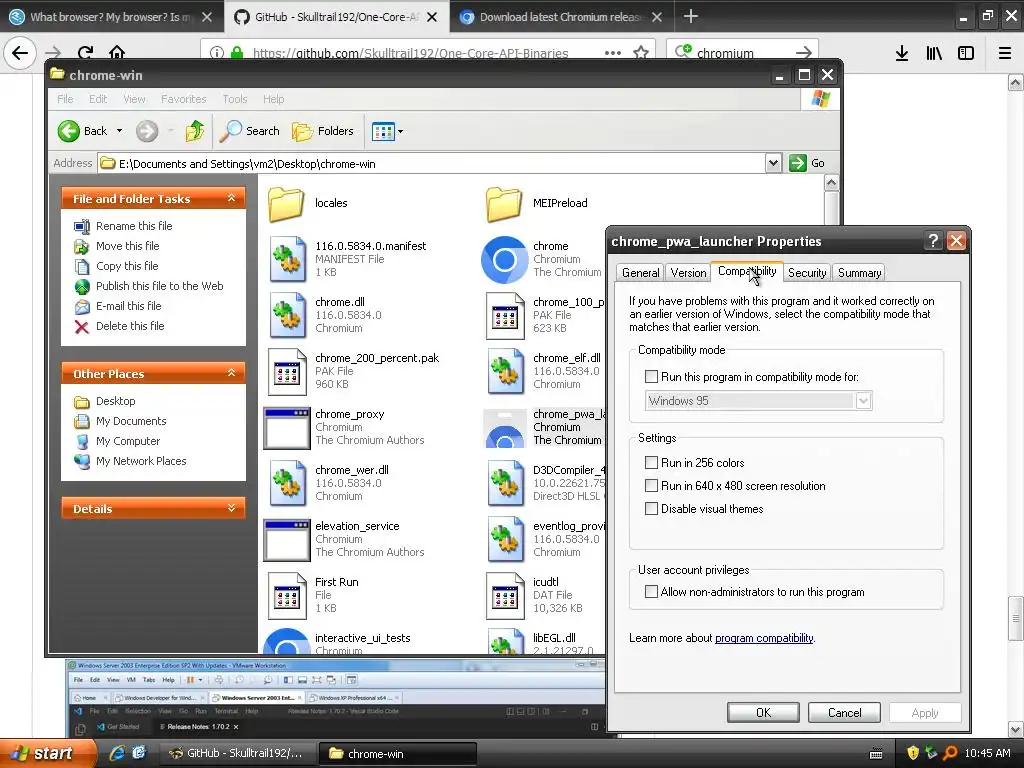Select the First Run file icon
Screen dimensions: 1024x768
287,596
